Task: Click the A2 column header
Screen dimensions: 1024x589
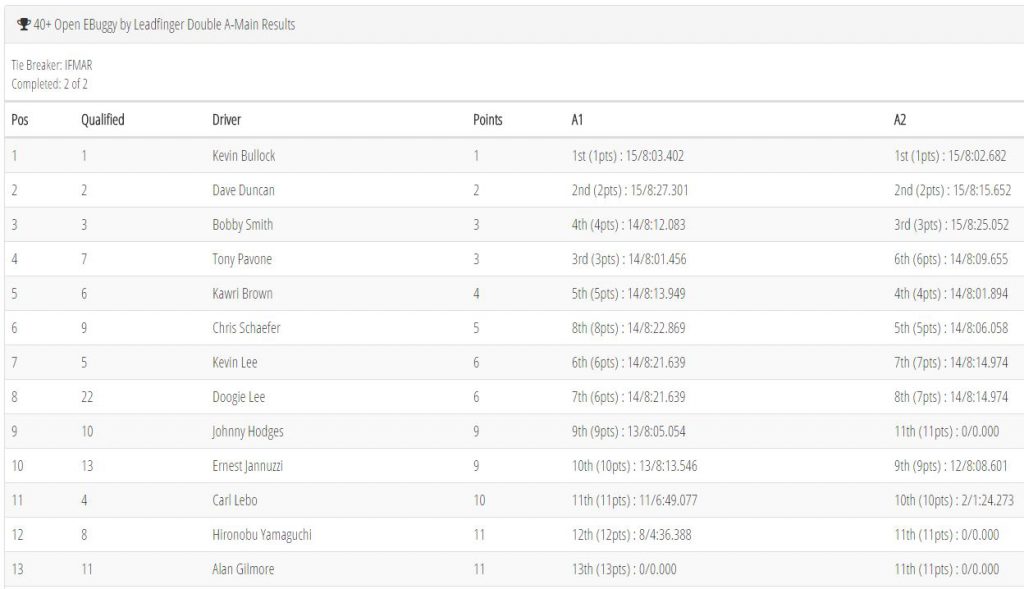Action: tap(900, 119)
